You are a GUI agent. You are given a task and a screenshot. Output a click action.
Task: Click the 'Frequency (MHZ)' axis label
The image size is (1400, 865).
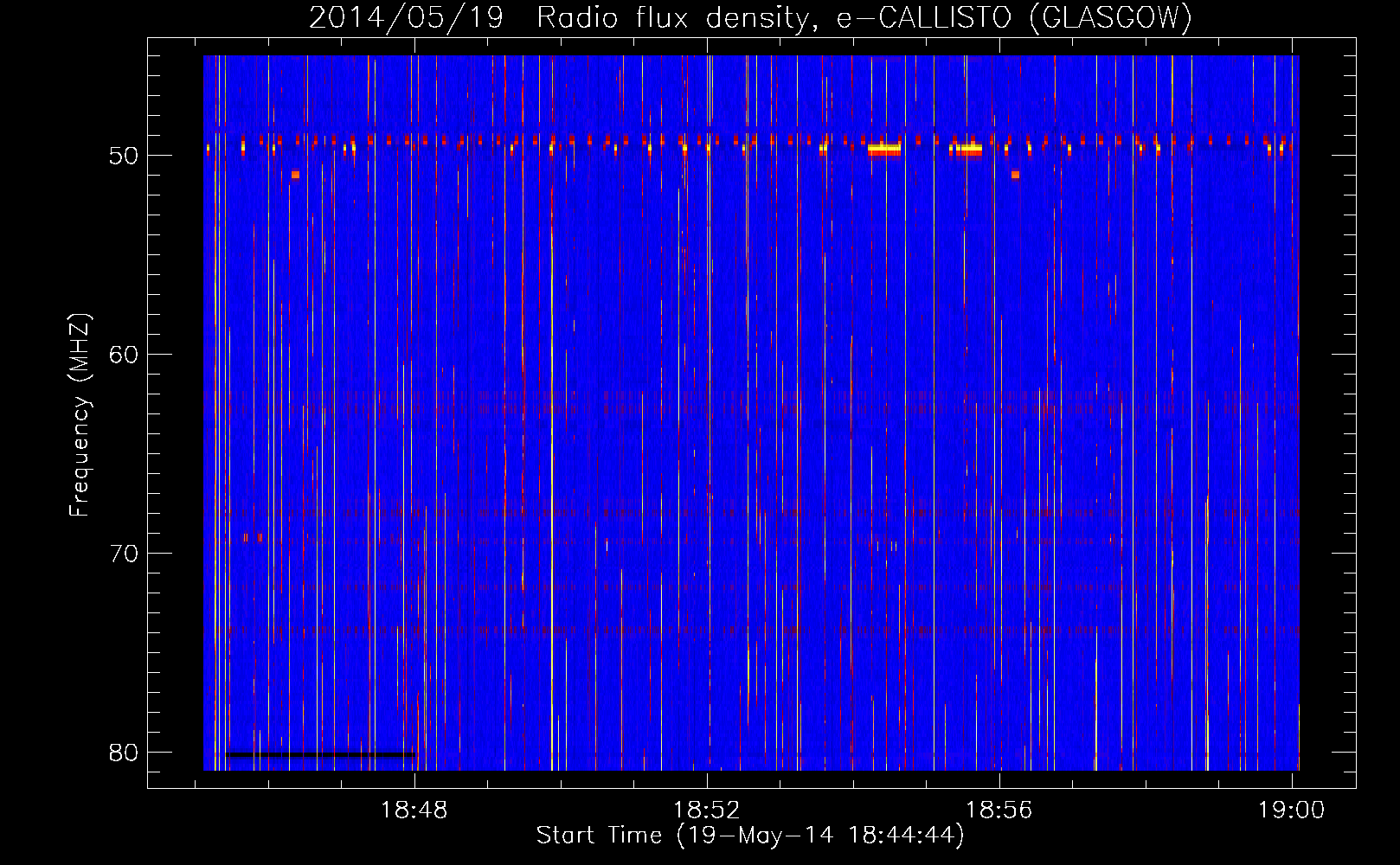tap(80, 415)
